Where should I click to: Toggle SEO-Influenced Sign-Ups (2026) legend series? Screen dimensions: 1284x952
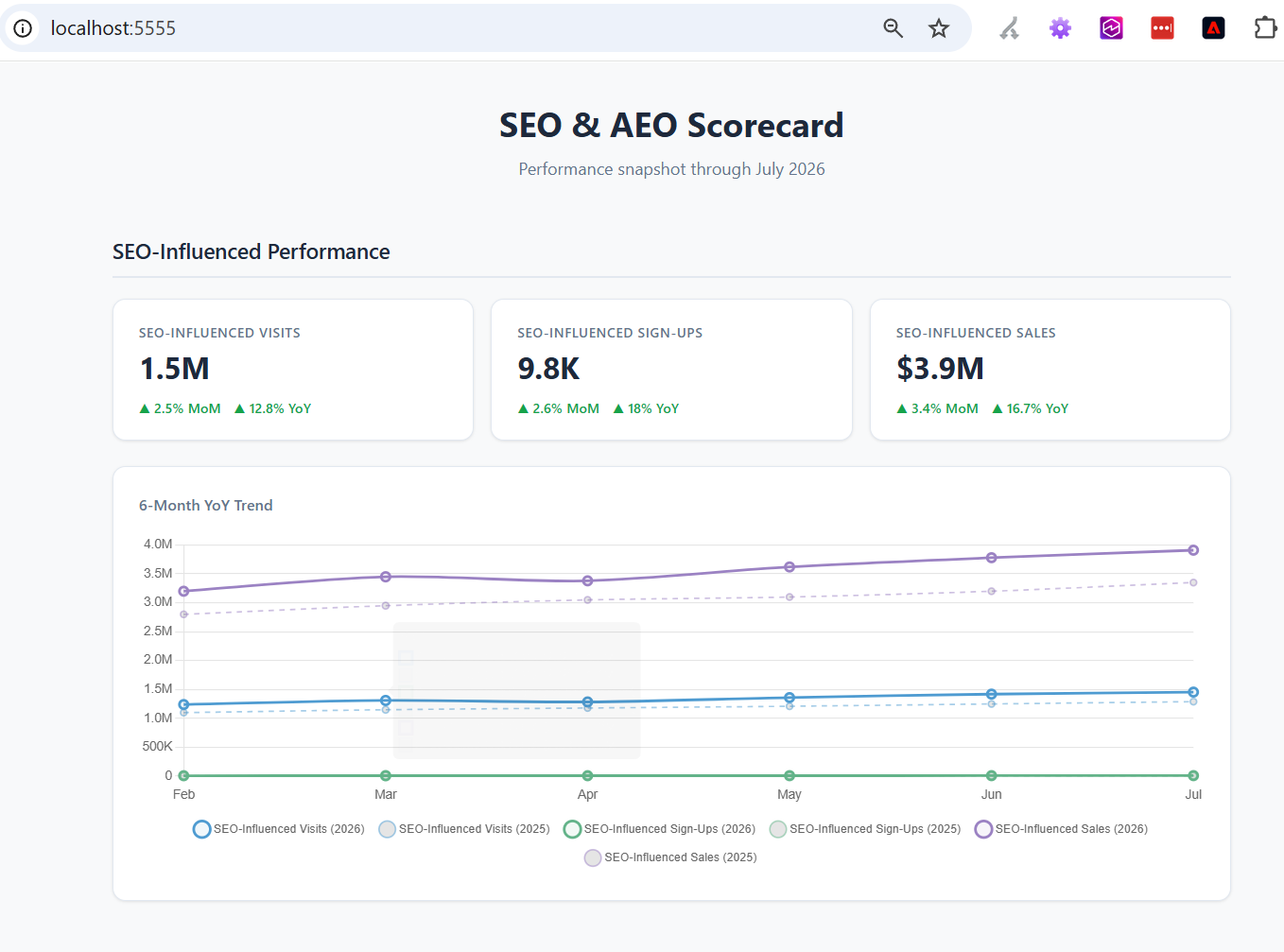(659, 829)
